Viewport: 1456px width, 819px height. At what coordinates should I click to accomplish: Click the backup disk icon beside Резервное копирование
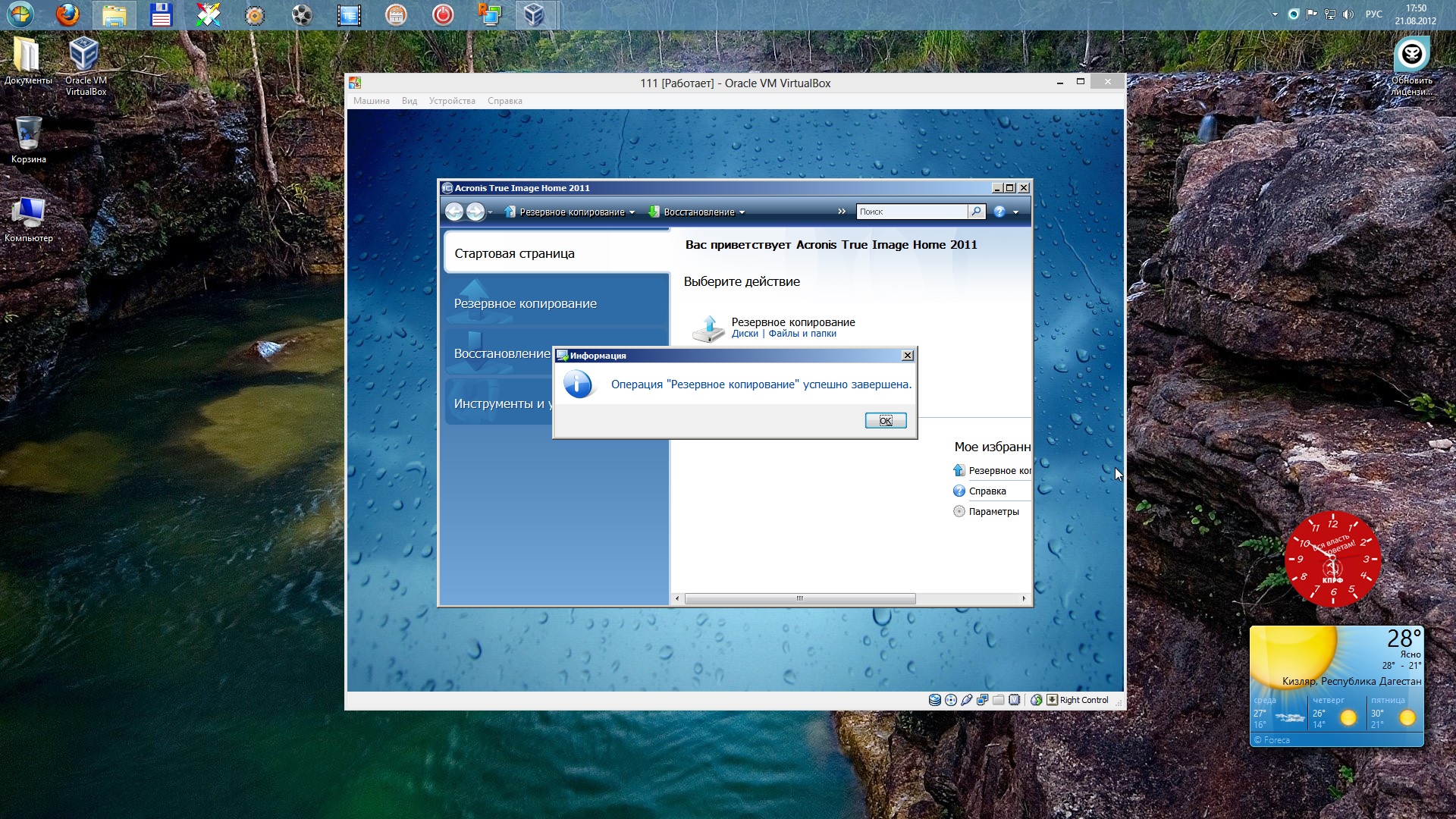[709, 328]
